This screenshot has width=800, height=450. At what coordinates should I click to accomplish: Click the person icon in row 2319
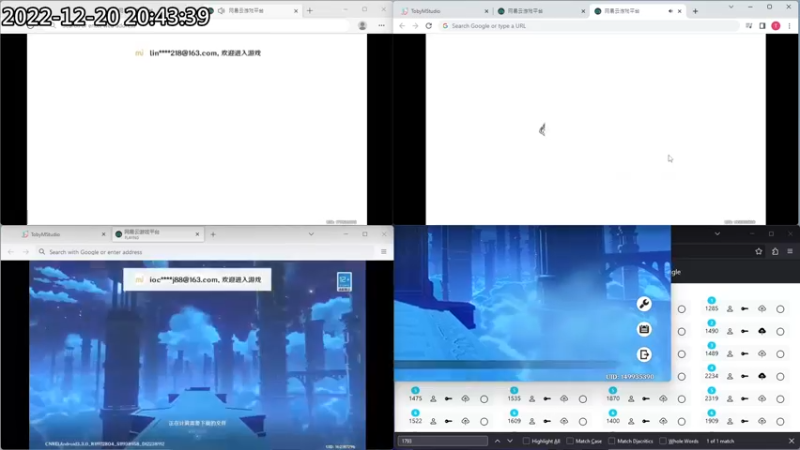click(730, 398)
